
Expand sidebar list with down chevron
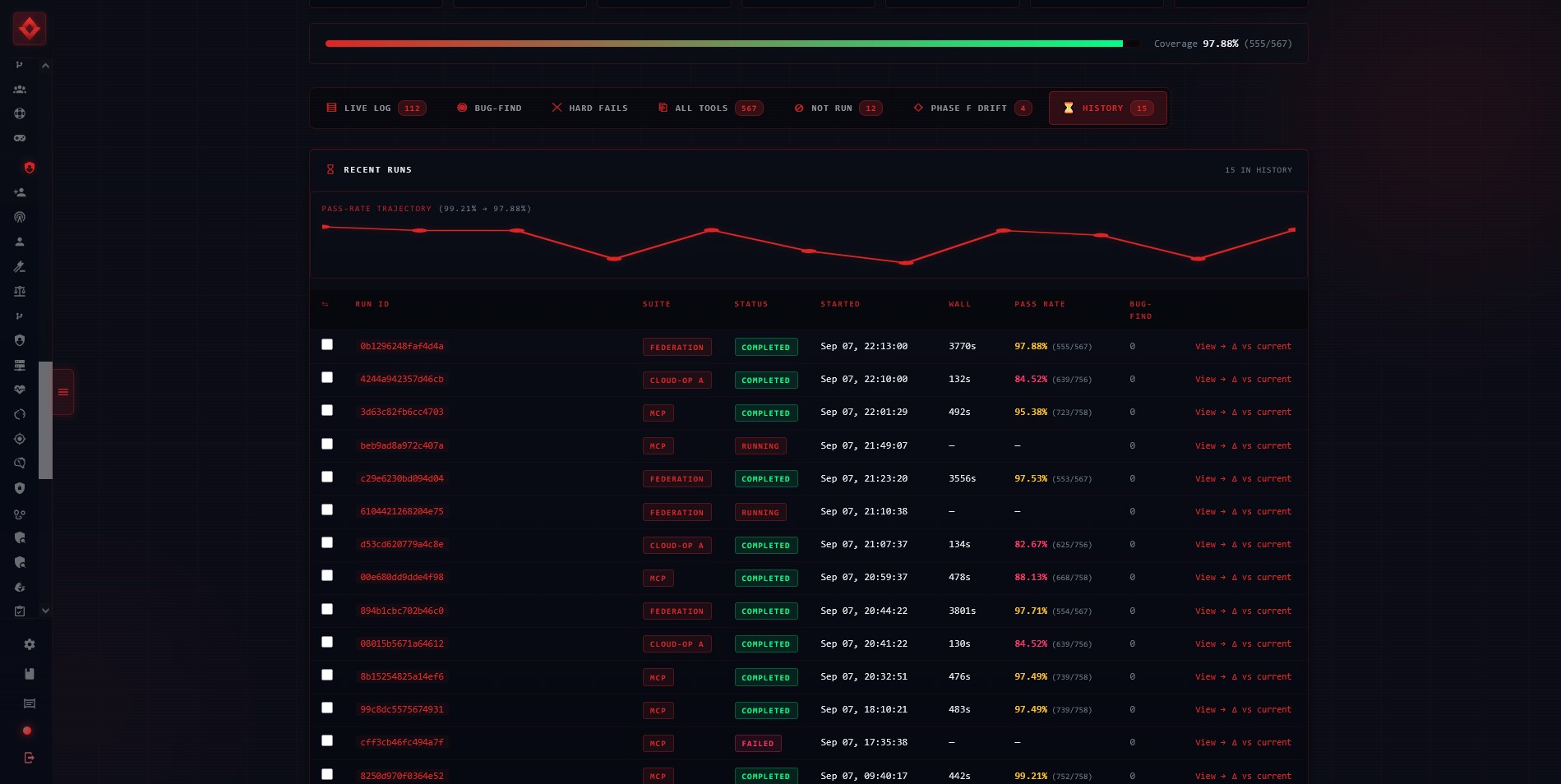[x=46, y=611]
